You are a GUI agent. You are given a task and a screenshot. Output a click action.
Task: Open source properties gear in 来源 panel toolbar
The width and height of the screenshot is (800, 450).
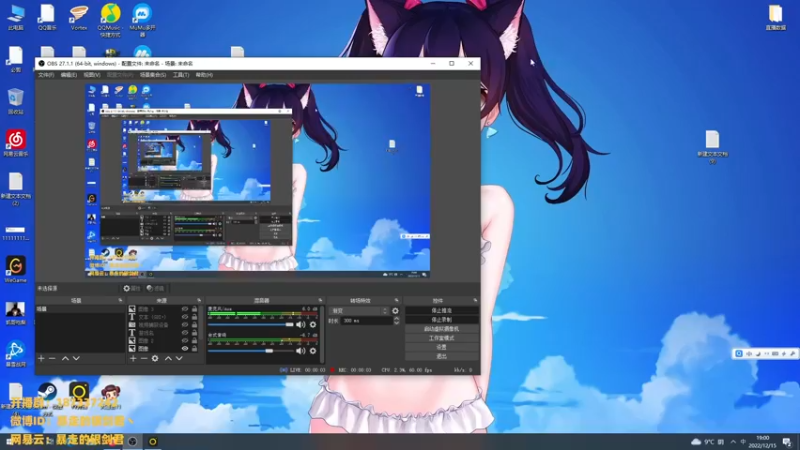[155, 358]
